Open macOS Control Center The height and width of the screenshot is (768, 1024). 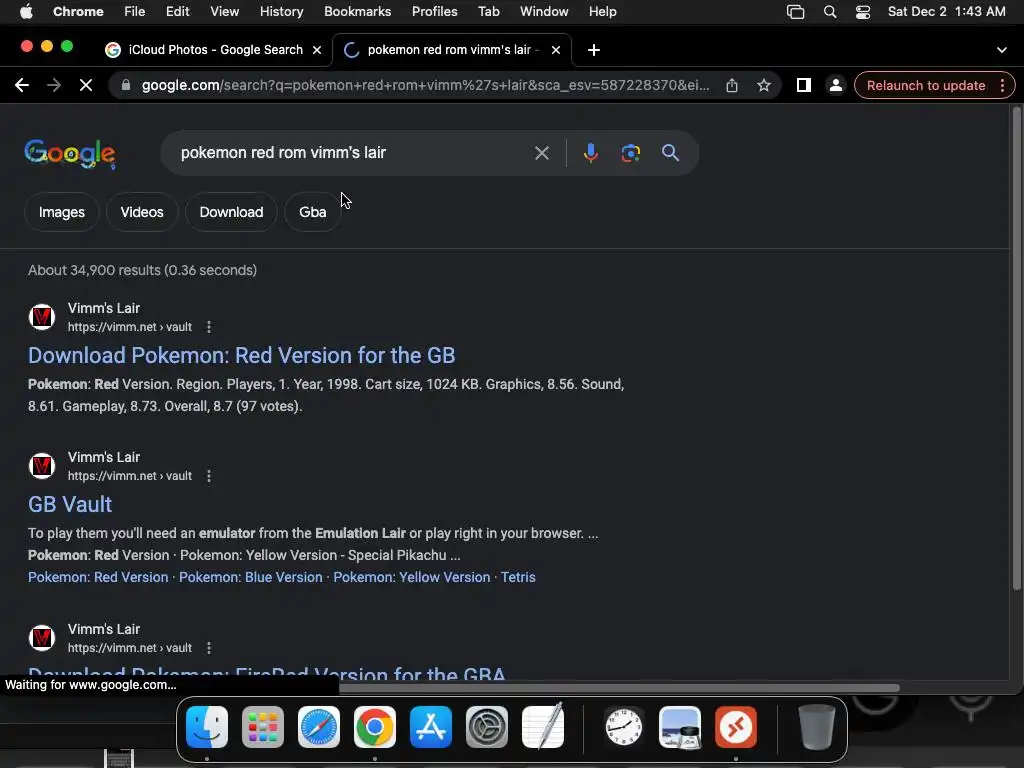(863, 12)
